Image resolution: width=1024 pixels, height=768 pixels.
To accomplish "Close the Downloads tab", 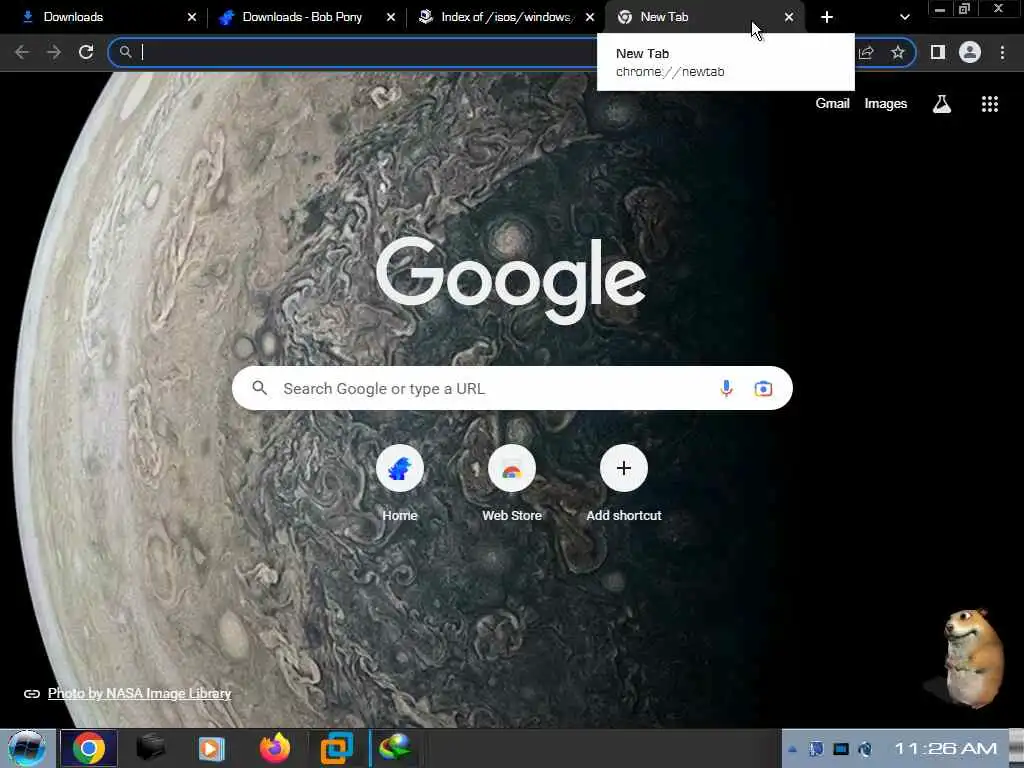I will pyautogui.click(x=192, y=17).
